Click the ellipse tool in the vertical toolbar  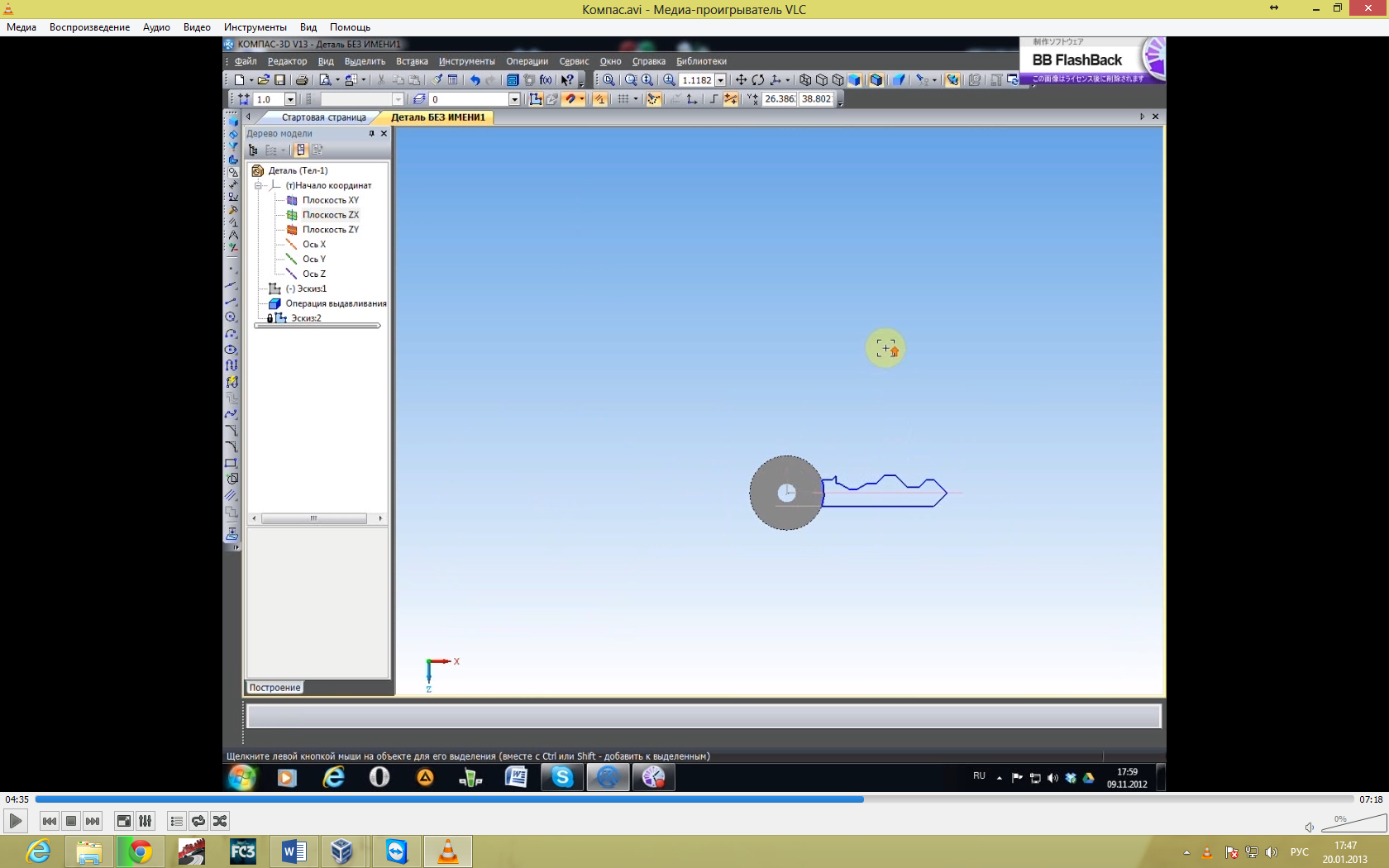pos(232,350)
